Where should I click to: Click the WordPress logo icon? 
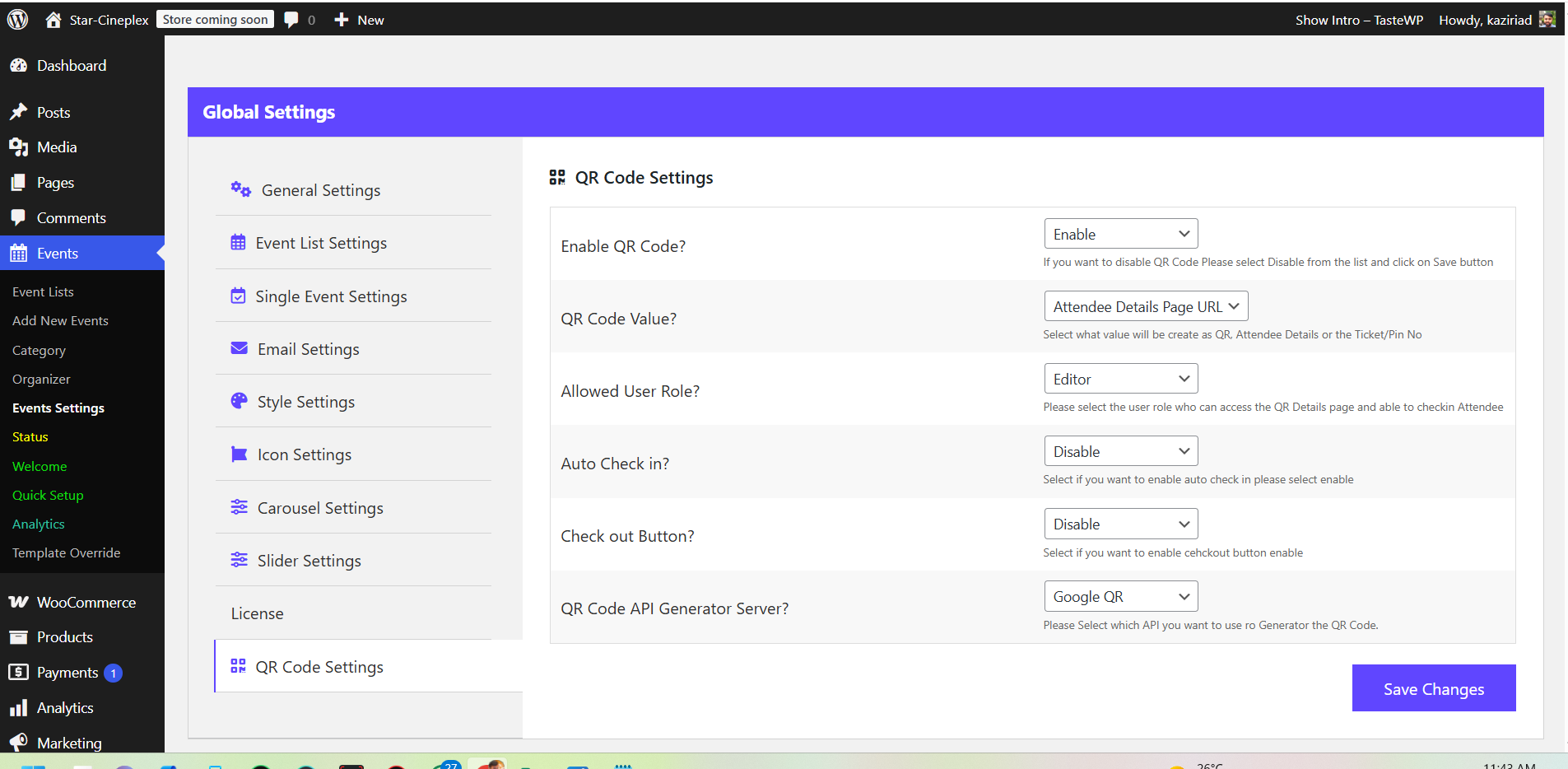[x=18, y=20]
